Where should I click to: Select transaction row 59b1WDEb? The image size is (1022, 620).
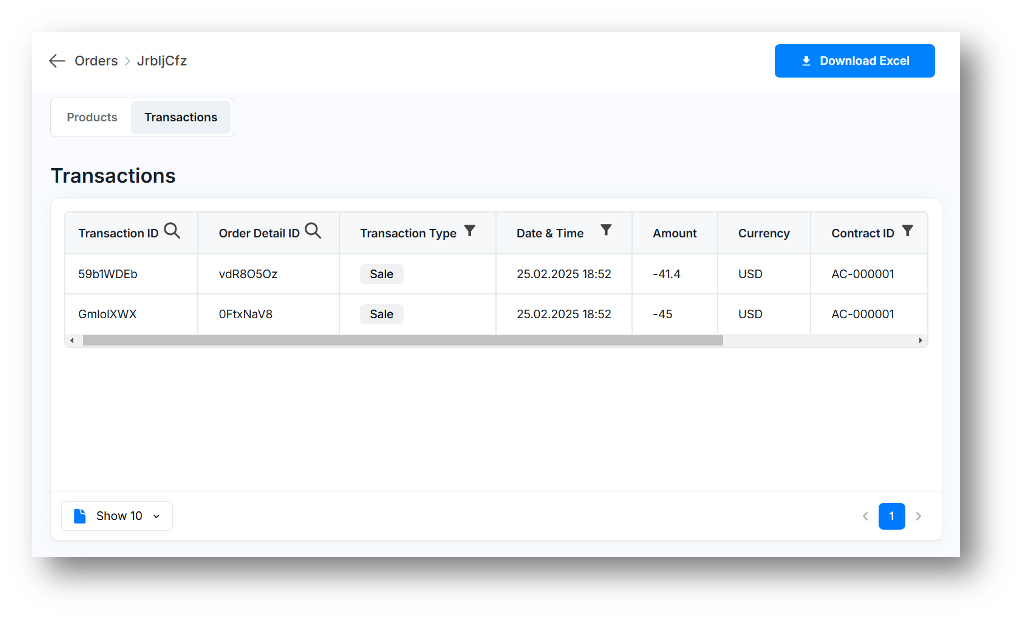(108, 274)
